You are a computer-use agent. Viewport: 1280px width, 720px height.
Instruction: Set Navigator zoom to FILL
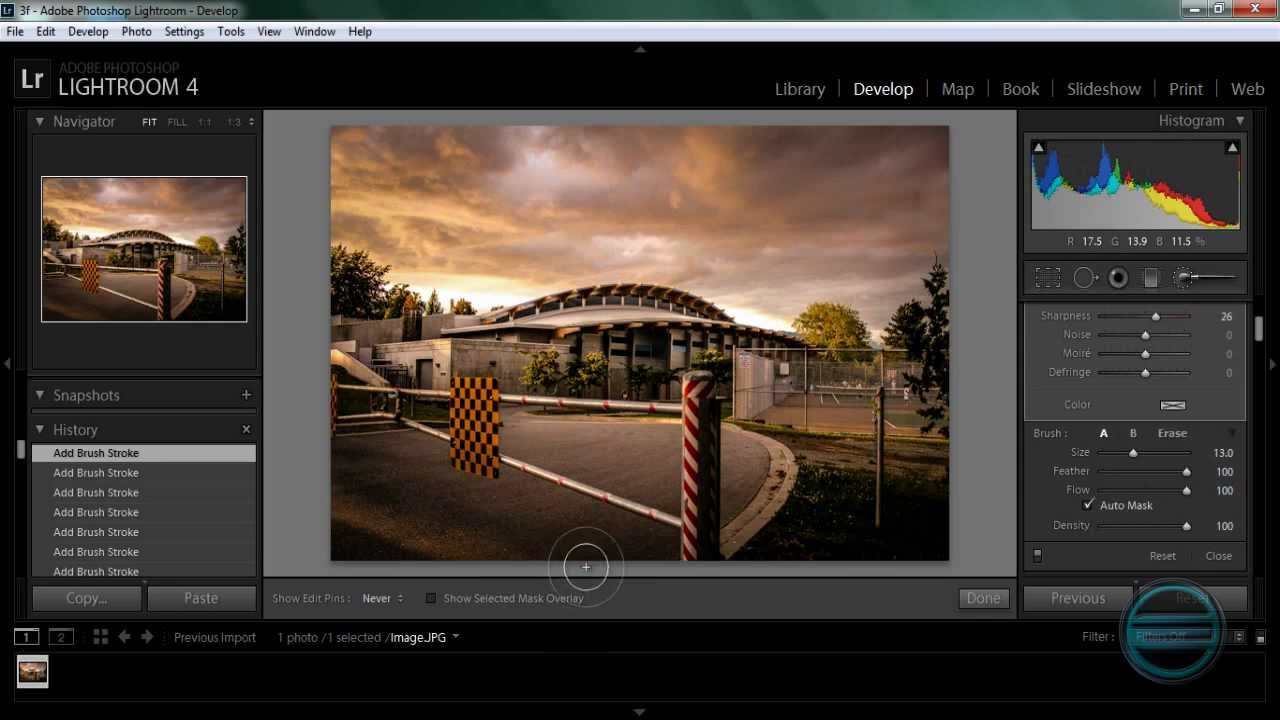pos(177,122)
